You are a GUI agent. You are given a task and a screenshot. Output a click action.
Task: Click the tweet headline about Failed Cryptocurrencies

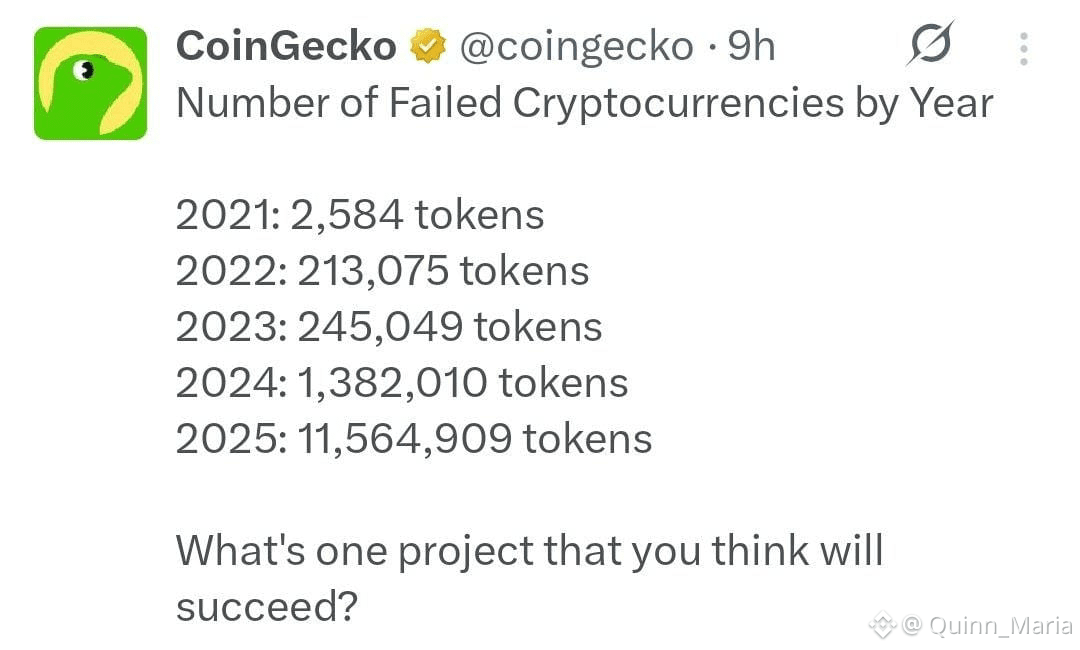click(585, 104)
